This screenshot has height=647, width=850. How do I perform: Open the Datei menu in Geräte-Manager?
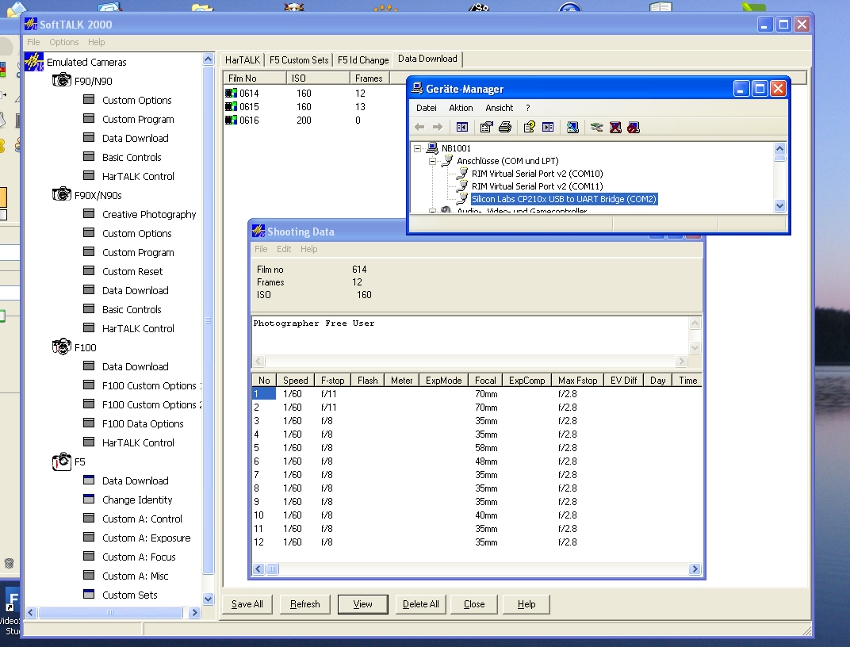(426, 108)
